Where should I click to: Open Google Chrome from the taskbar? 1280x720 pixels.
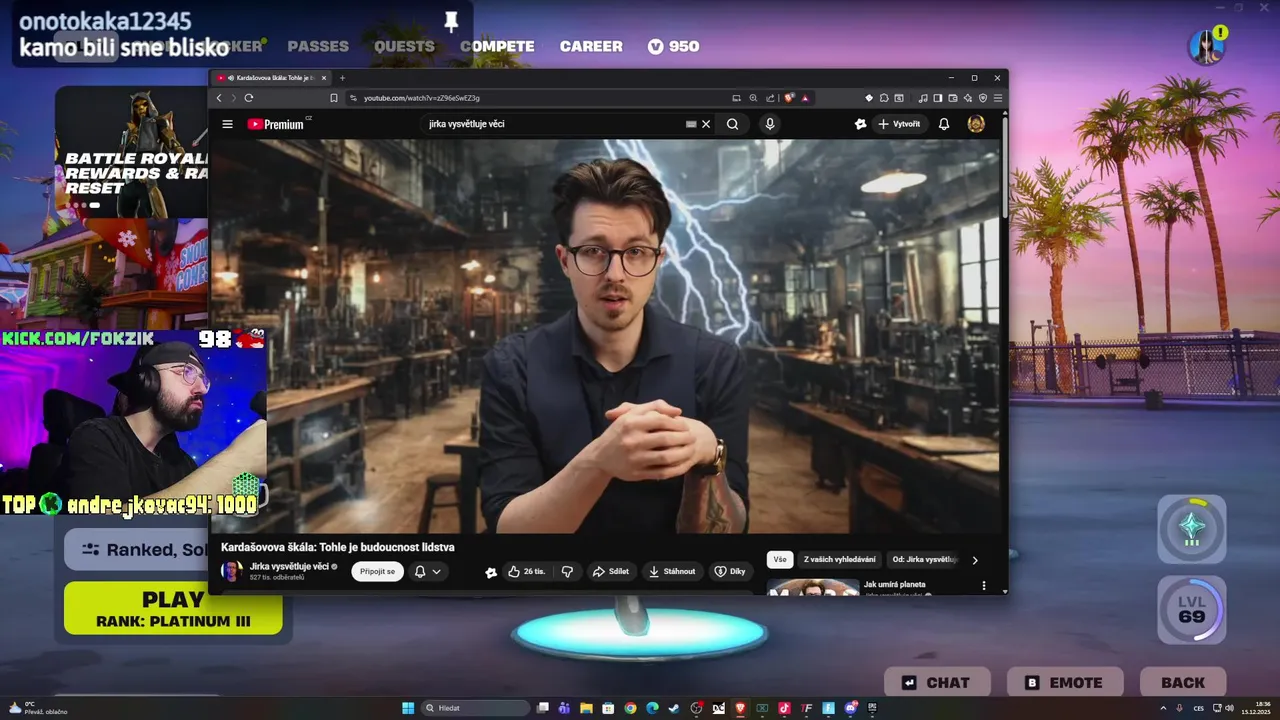pos(630,708)
